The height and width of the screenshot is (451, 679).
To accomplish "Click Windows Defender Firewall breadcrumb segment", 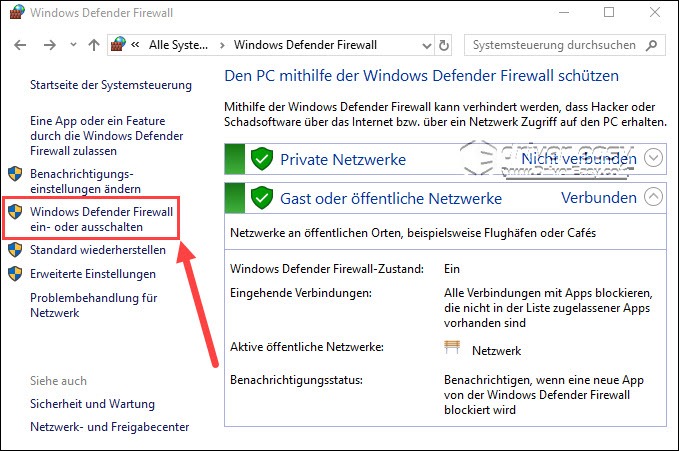I will (305, 45).
